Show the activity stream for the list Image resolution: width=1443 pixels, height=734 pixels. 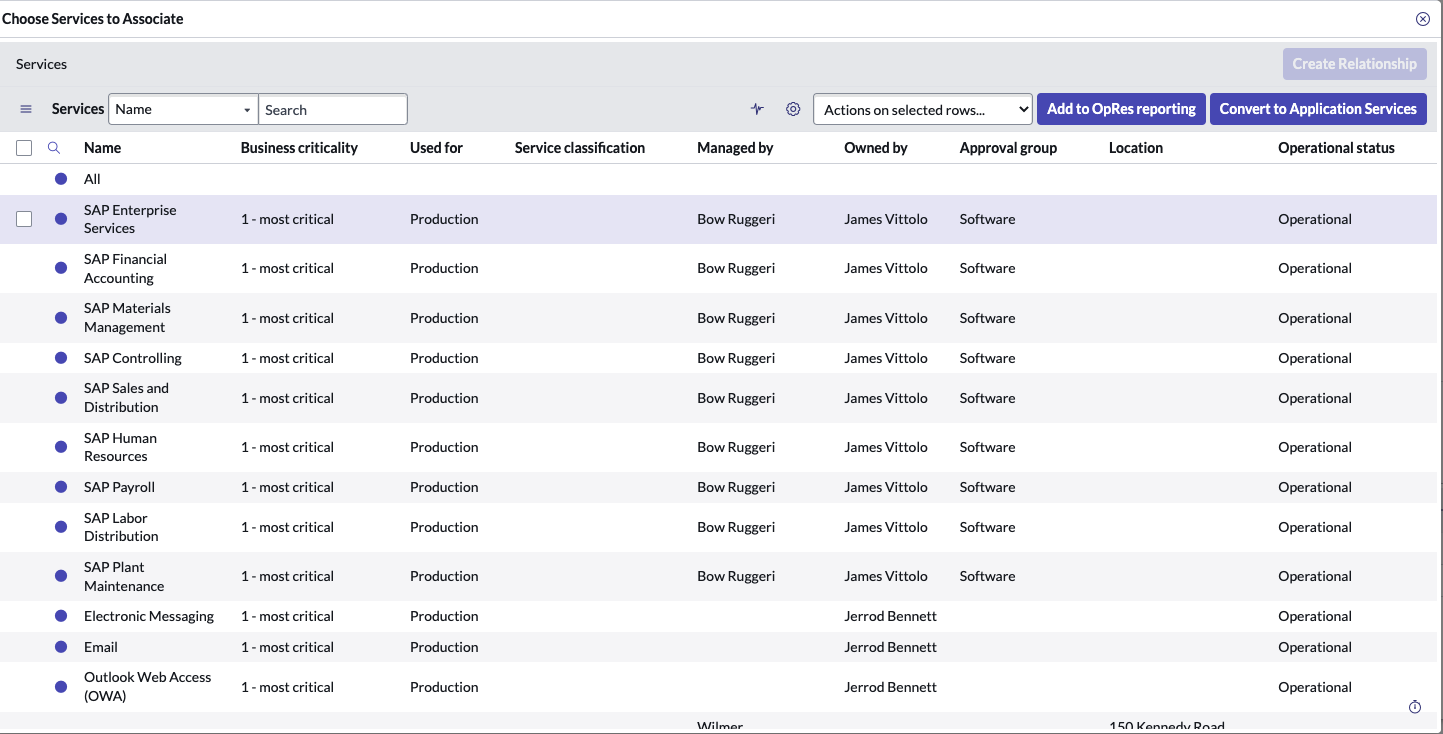[x=757, y=109]
